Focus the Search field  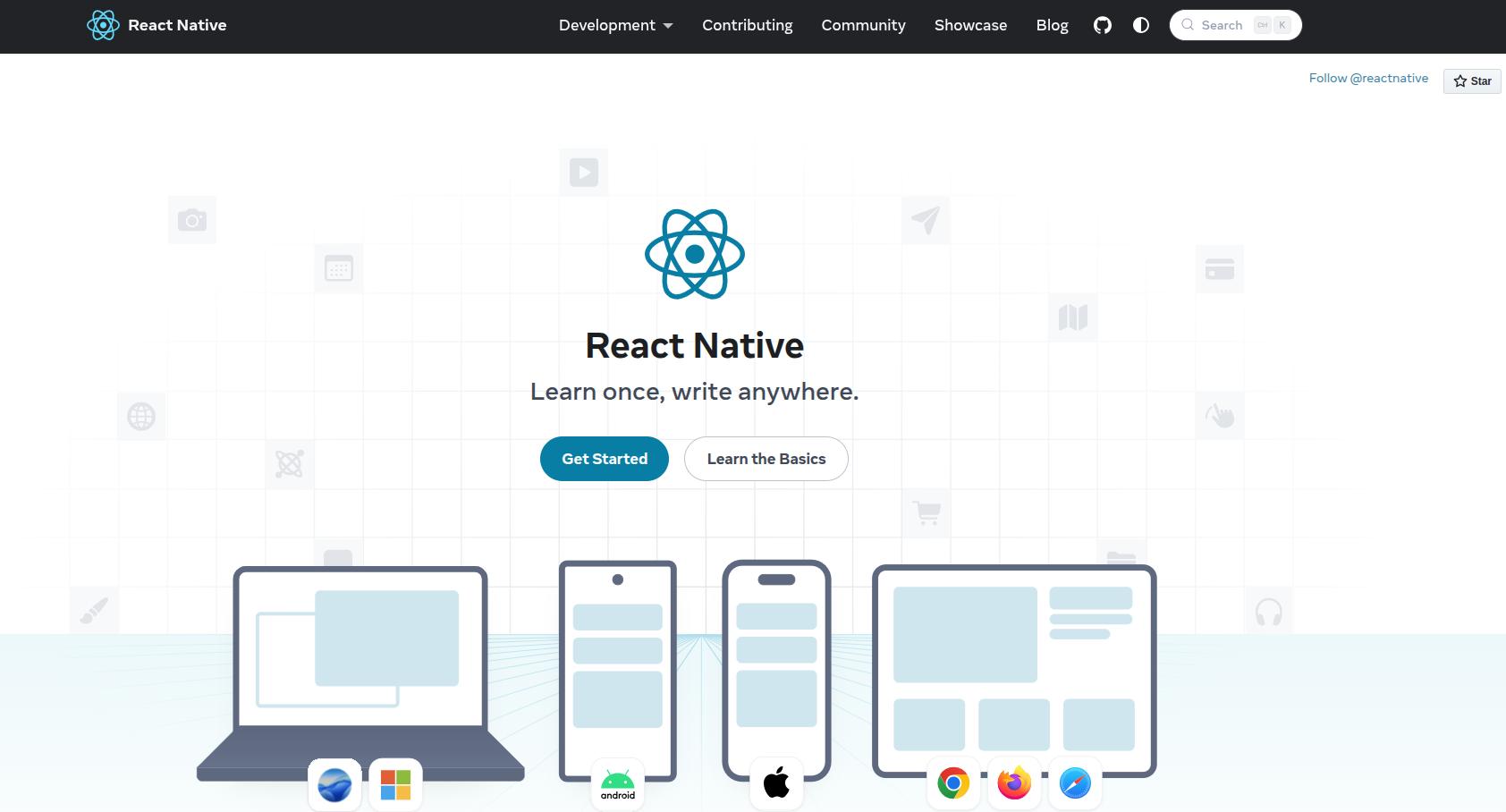click(1235, 25)
